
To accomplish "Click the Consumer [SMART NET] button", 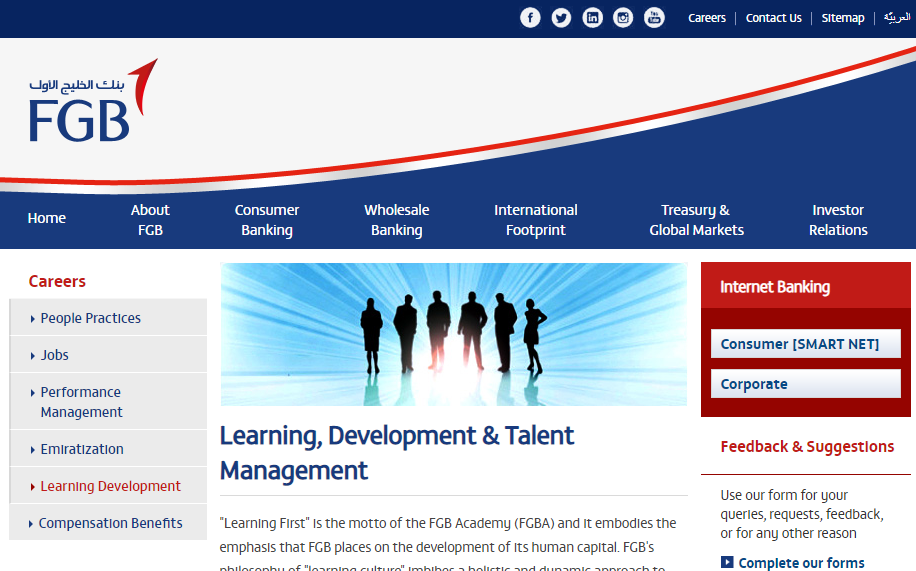I will pos(806,344).
